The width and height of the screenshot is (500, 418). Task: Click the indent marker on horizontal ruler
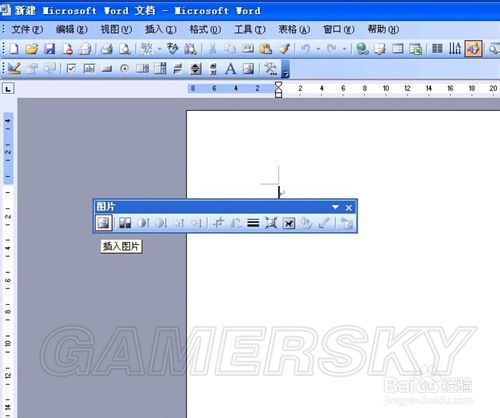click(x=278, y=89)
